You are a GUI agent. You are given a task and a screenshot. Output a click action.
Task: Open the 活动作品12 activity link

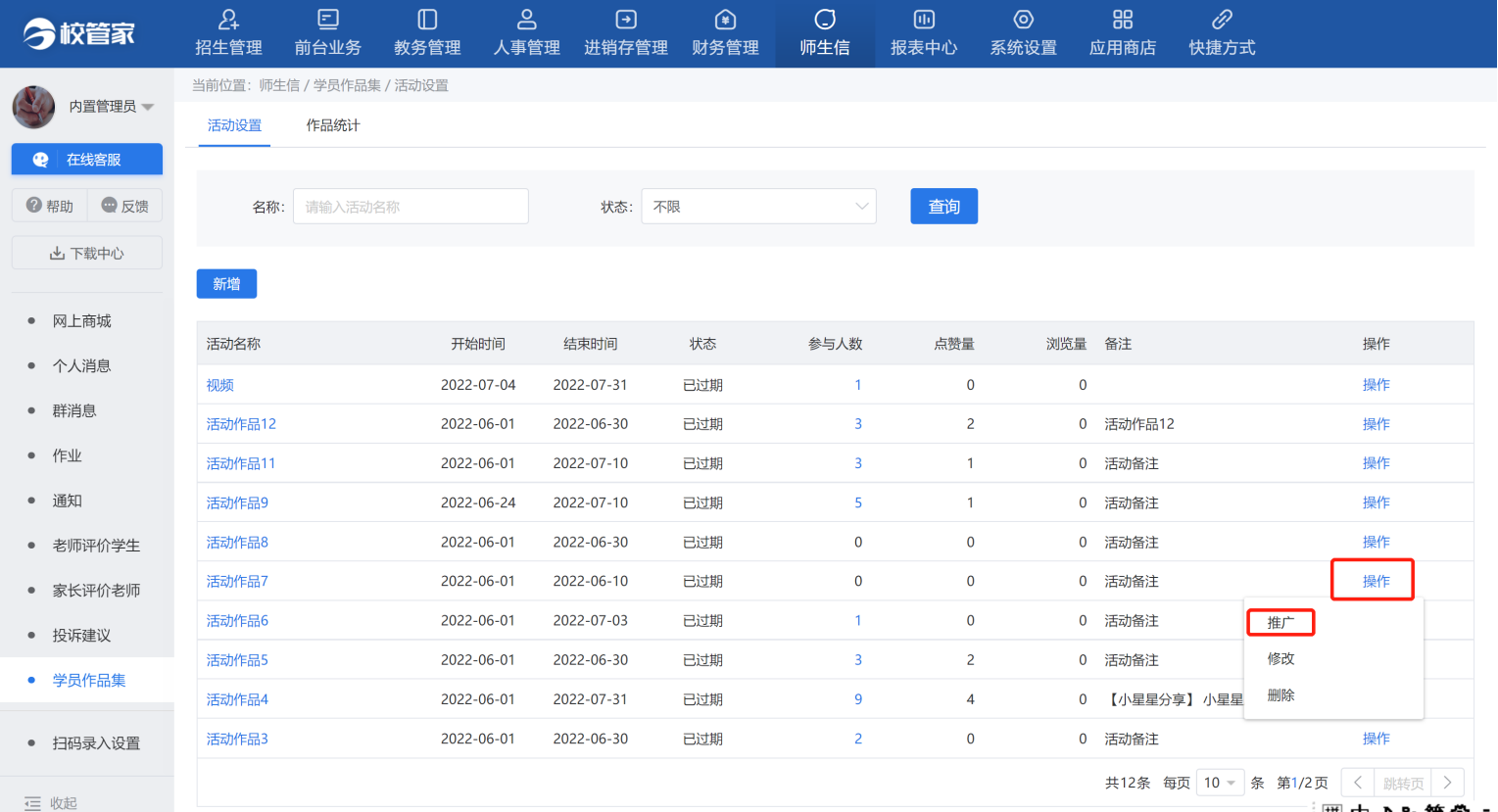[241, 424]
